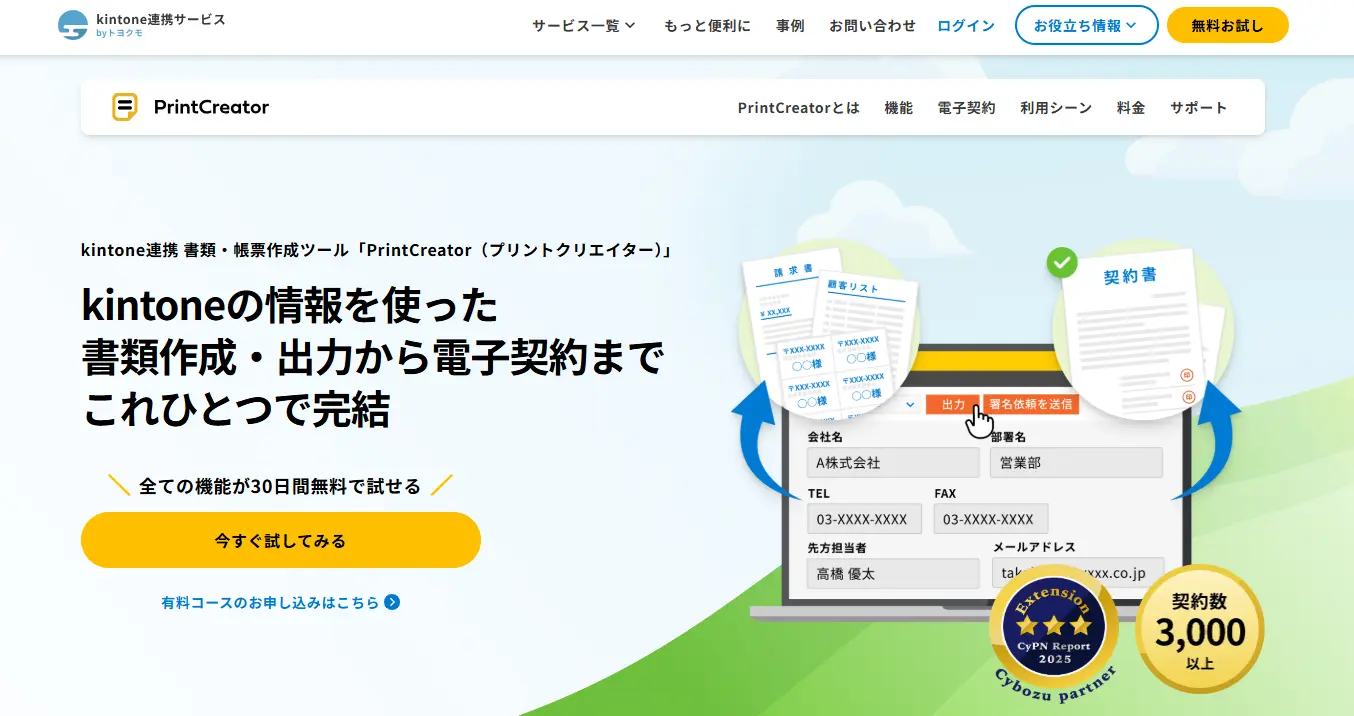The width and height of the screenshot is (1354, 716).
Task: Click the 契約数 3,000 gold badge
Action: coord(1200,628)
